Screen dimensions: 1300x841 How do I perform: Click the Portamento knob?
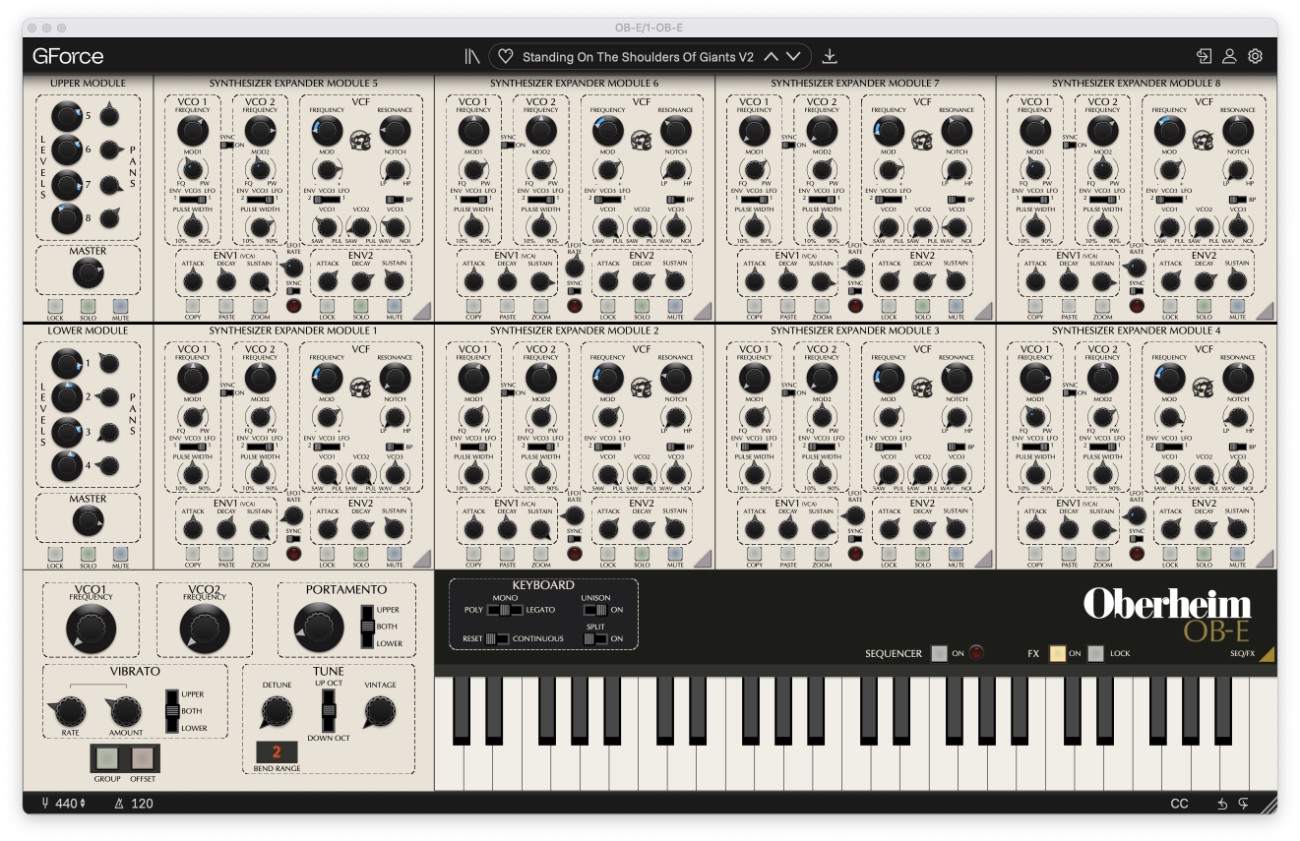[x=318, y=629]
